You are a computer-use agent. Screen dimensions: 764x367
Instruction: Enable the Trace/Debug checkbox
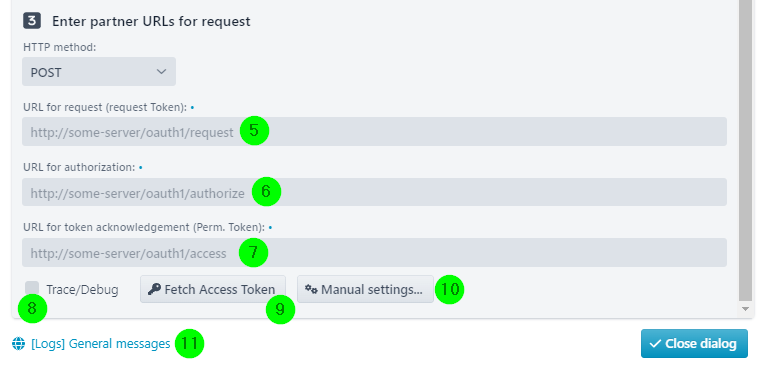click(32, 289)
